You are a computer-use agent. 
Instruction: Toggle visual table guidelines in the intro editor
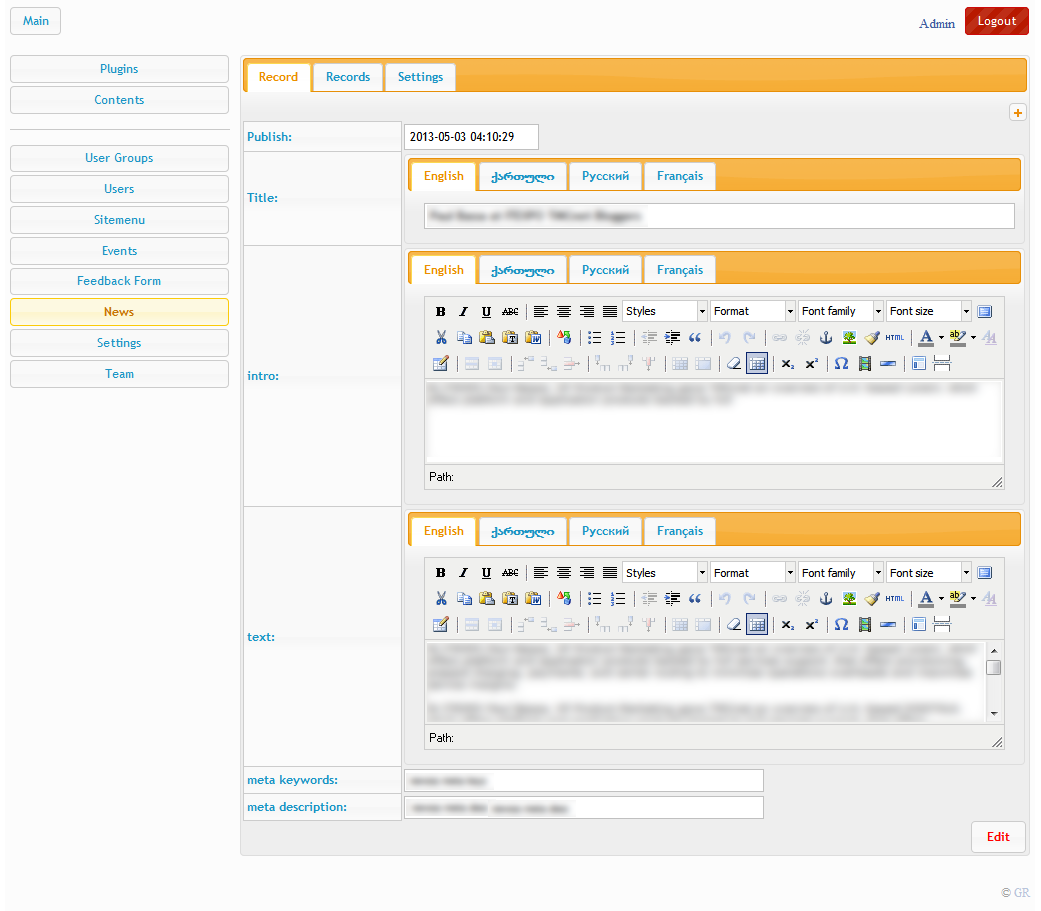tap(757, 364)
